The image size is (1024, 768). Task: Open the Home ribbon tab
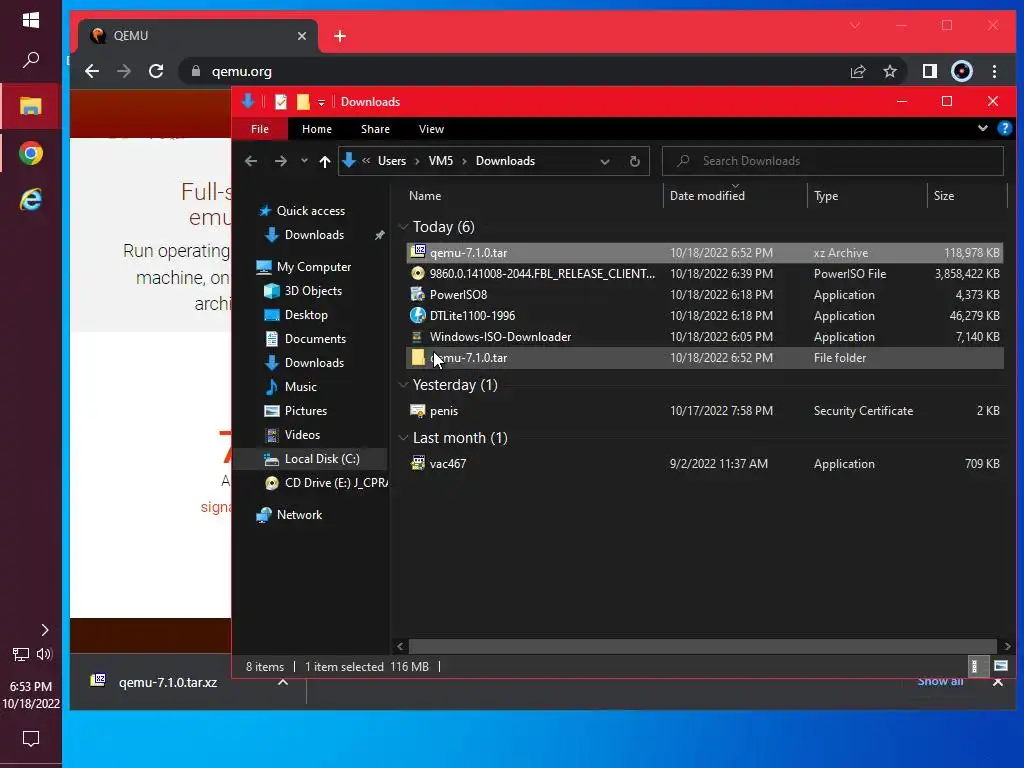tap(317, 129)
